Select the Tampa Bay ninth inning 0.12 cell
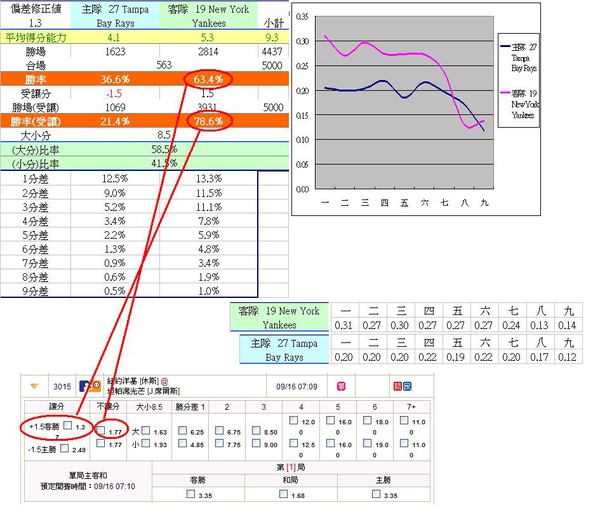The width and height of the screenshot is (600, 505). [567, 357]
